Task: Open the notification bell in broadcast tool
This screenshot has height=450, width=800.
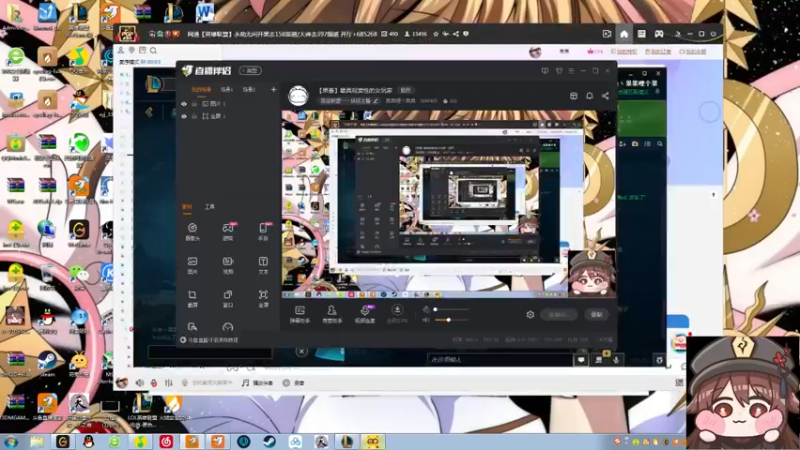Action: click(589, 96)
